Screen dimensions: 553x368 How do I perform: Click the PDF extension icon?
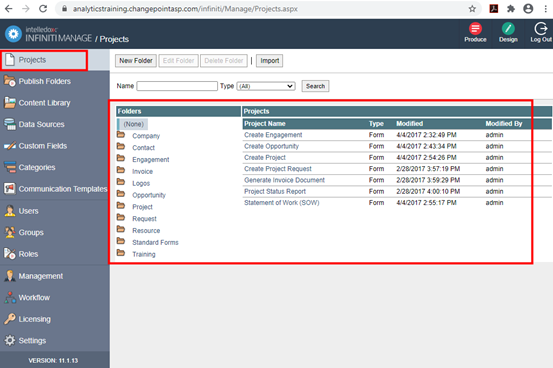click(494, 9)
